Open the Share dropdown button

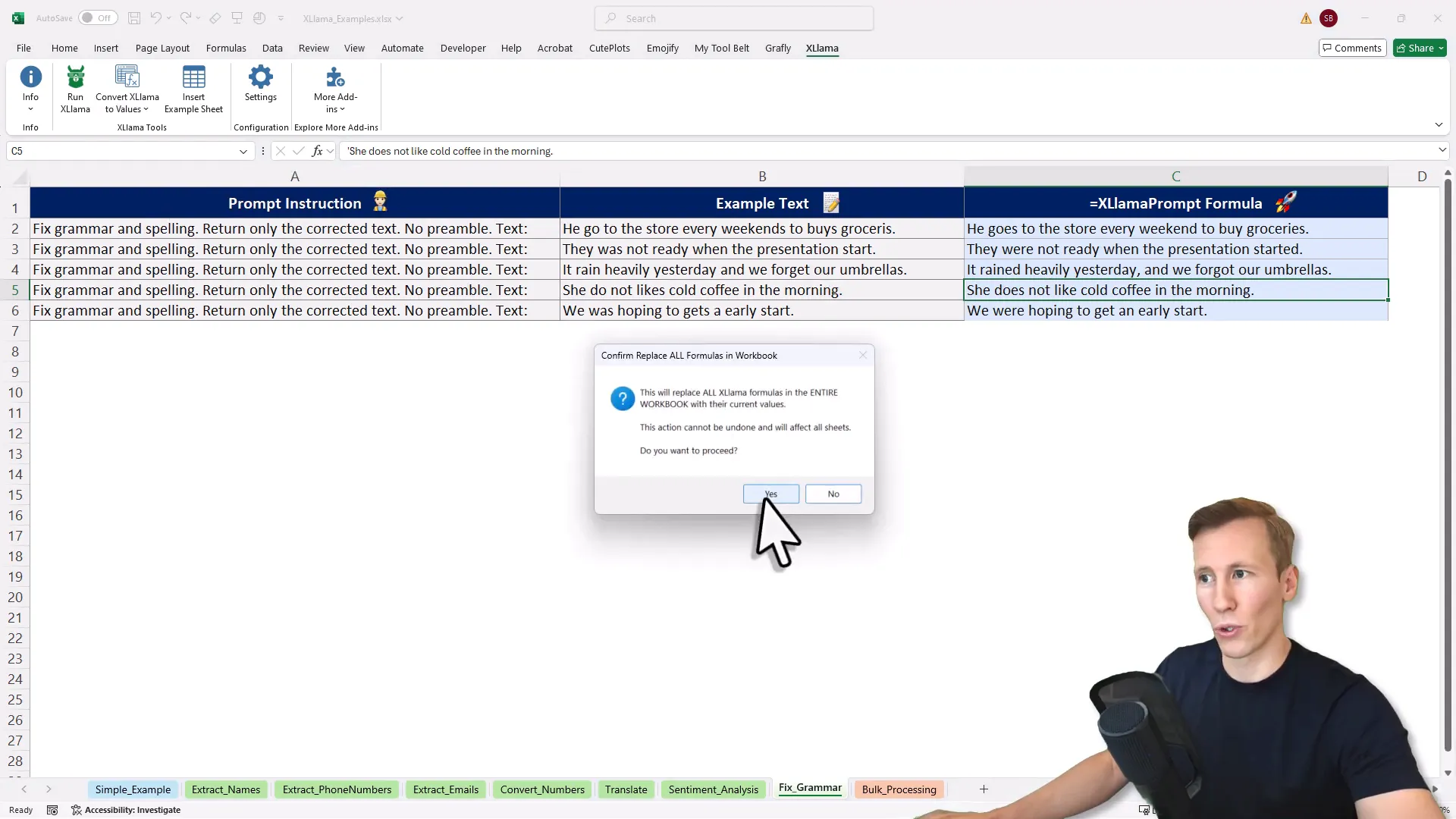1420,48
